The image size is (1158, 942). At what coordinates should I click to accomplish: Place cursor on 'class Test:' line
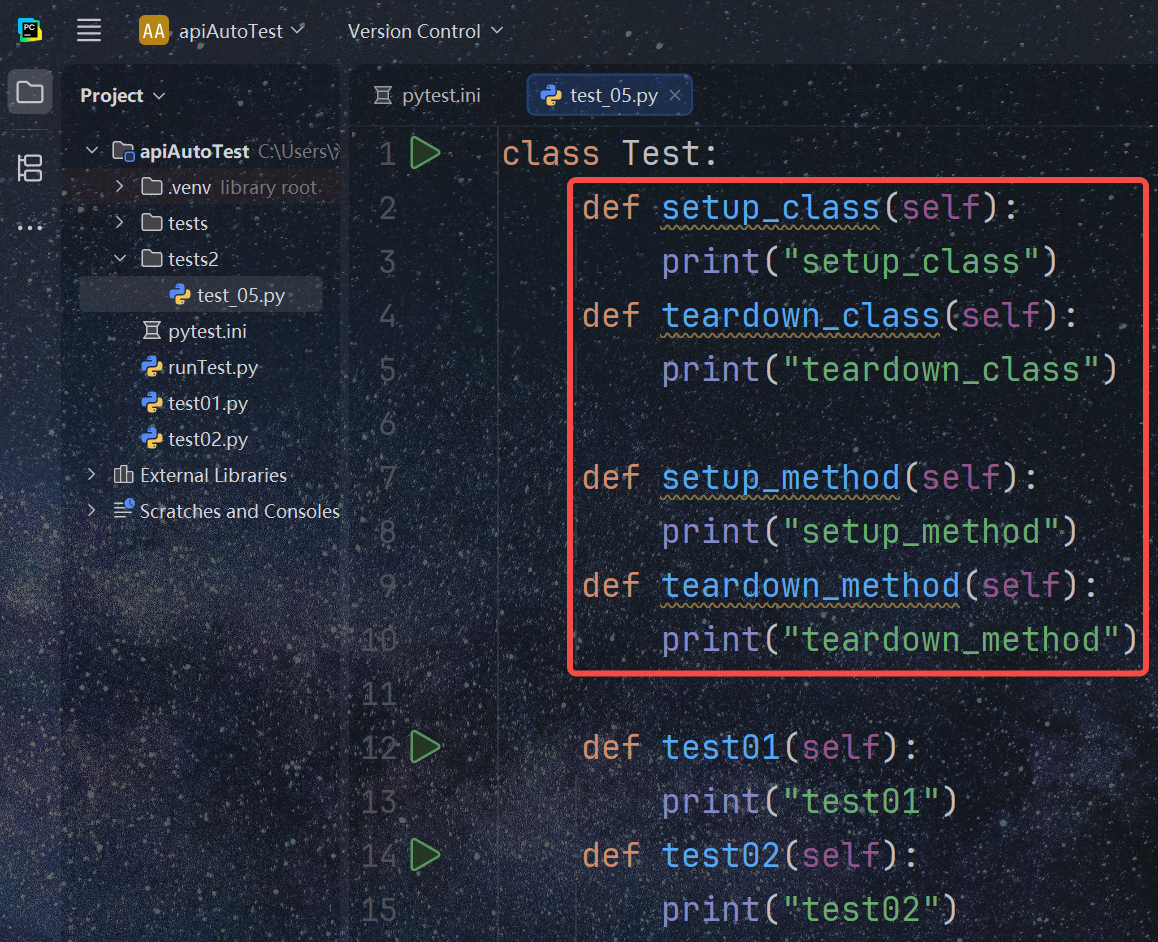click(x=610, y=154)
